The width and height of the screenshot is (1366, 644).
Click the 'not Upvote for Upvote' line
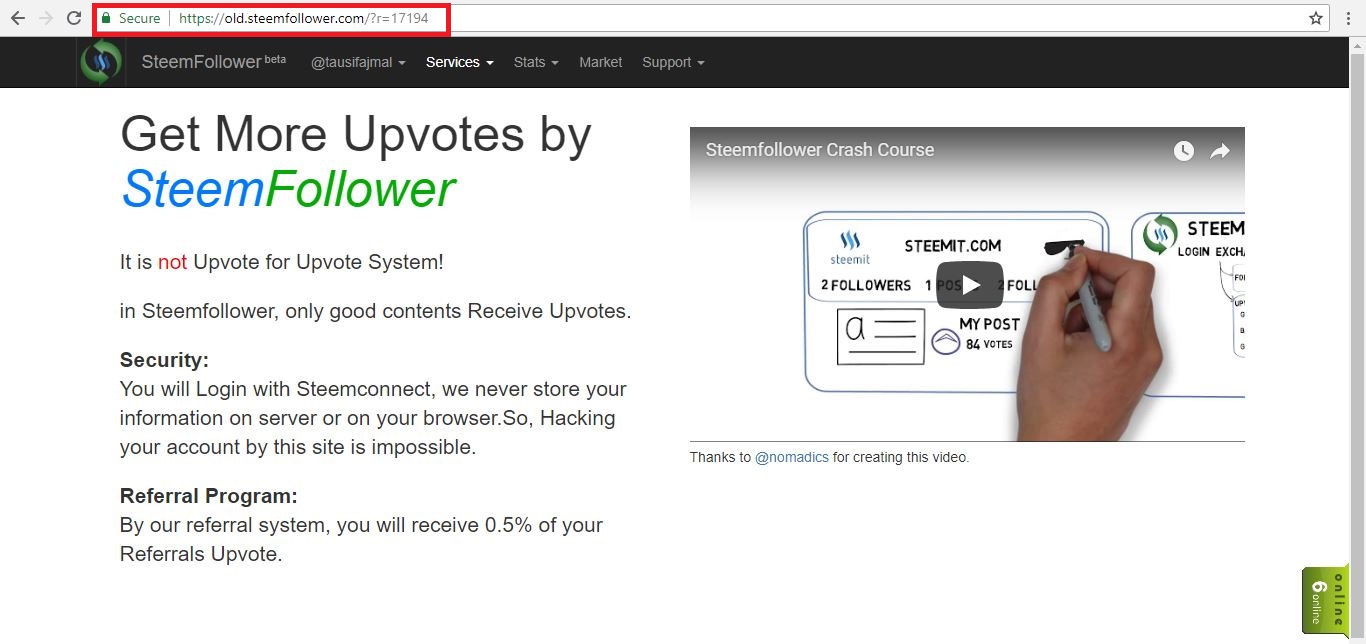click(282, 263)
